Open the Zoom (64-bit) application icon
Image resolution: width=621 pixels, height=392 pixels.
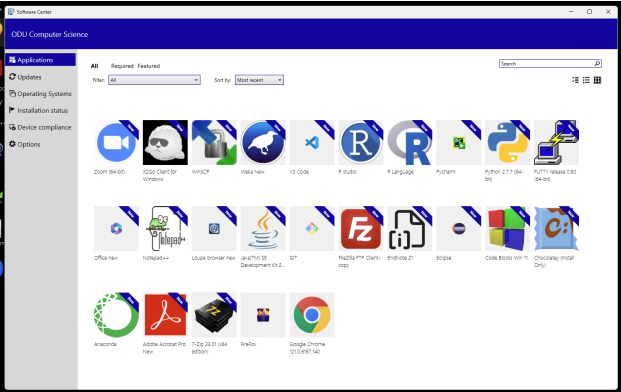click(x=116, y=143)
